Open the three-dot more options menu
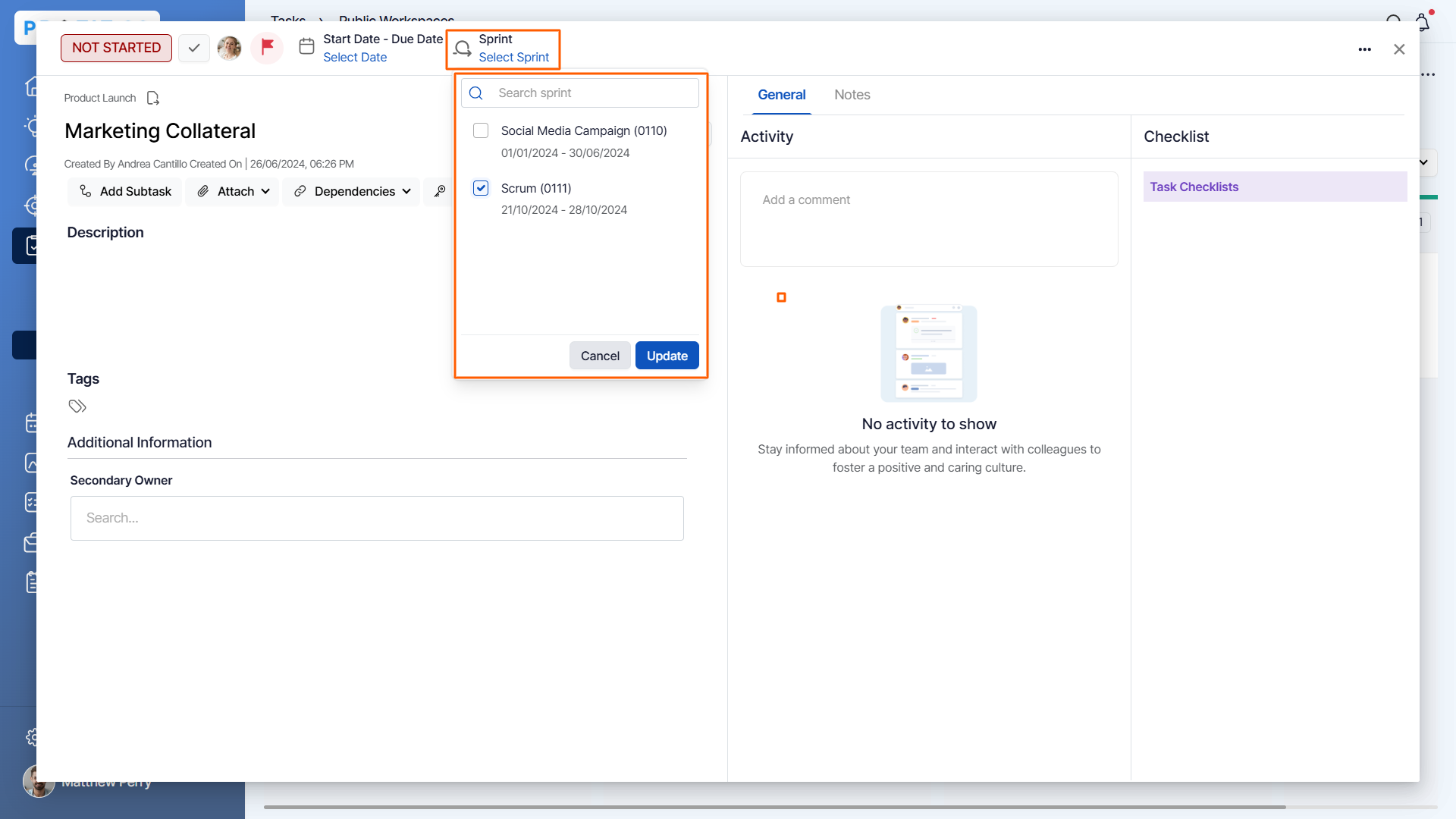 [1364, 49]
